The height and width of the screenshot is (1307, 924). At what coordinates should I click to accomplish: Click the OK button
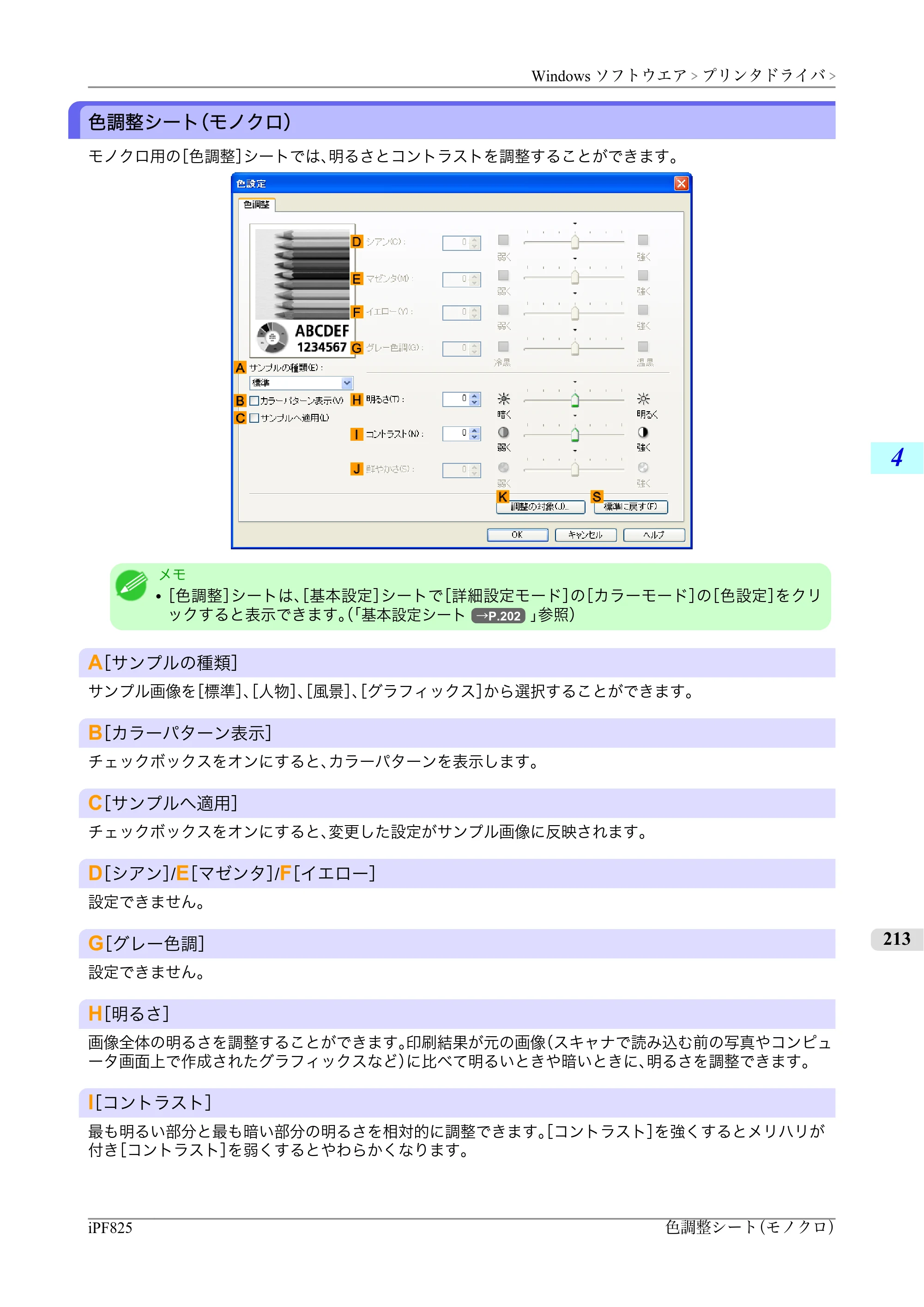point(517,535)
